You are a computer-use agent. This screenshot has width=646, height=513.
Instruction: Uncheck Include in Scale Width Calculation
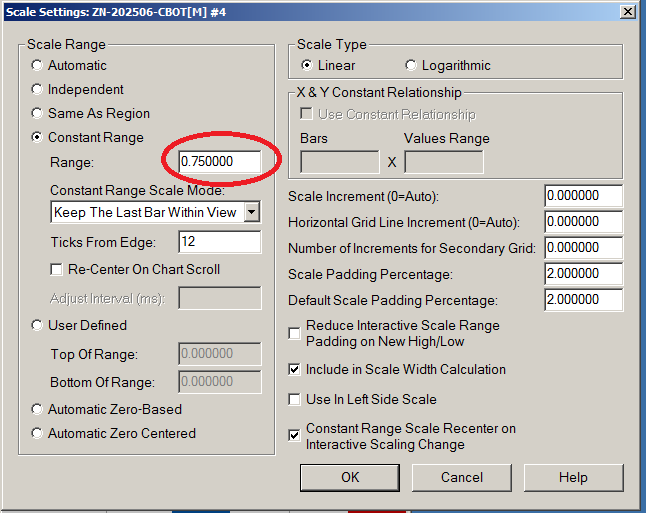(295, 369)
